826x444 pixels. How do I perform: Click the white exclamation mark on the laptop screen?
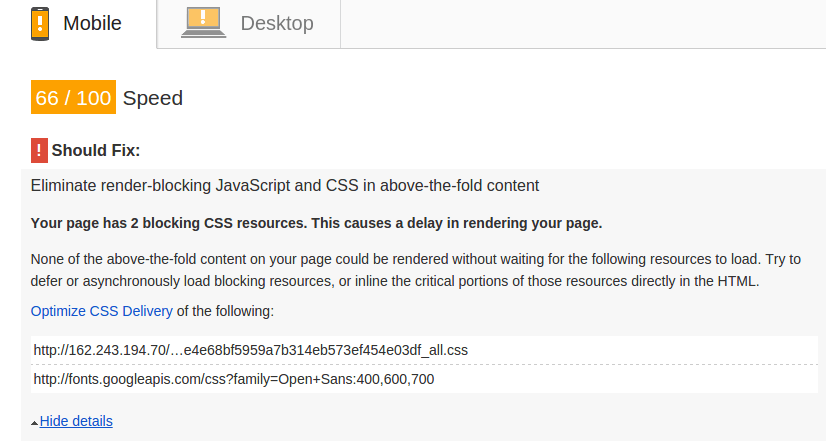tap(203, 17)
